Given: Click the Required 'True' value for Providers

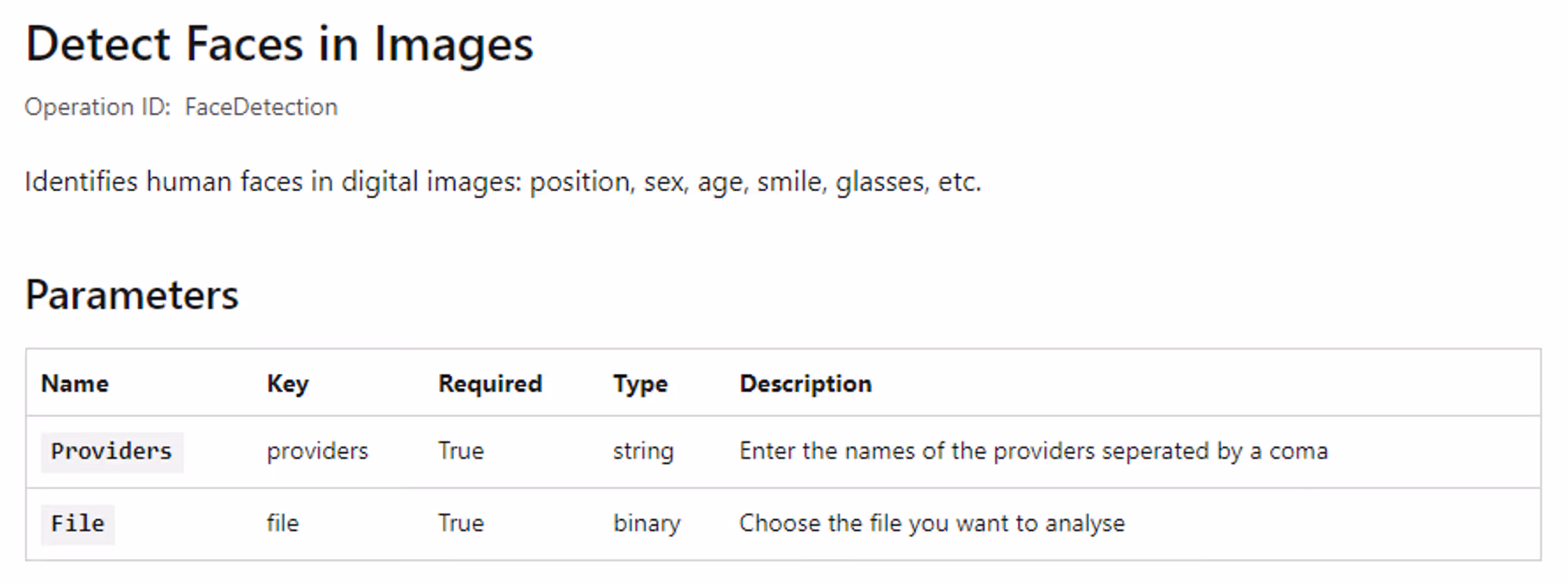Looking at the screenshot, I should click(x=461, y=451).
